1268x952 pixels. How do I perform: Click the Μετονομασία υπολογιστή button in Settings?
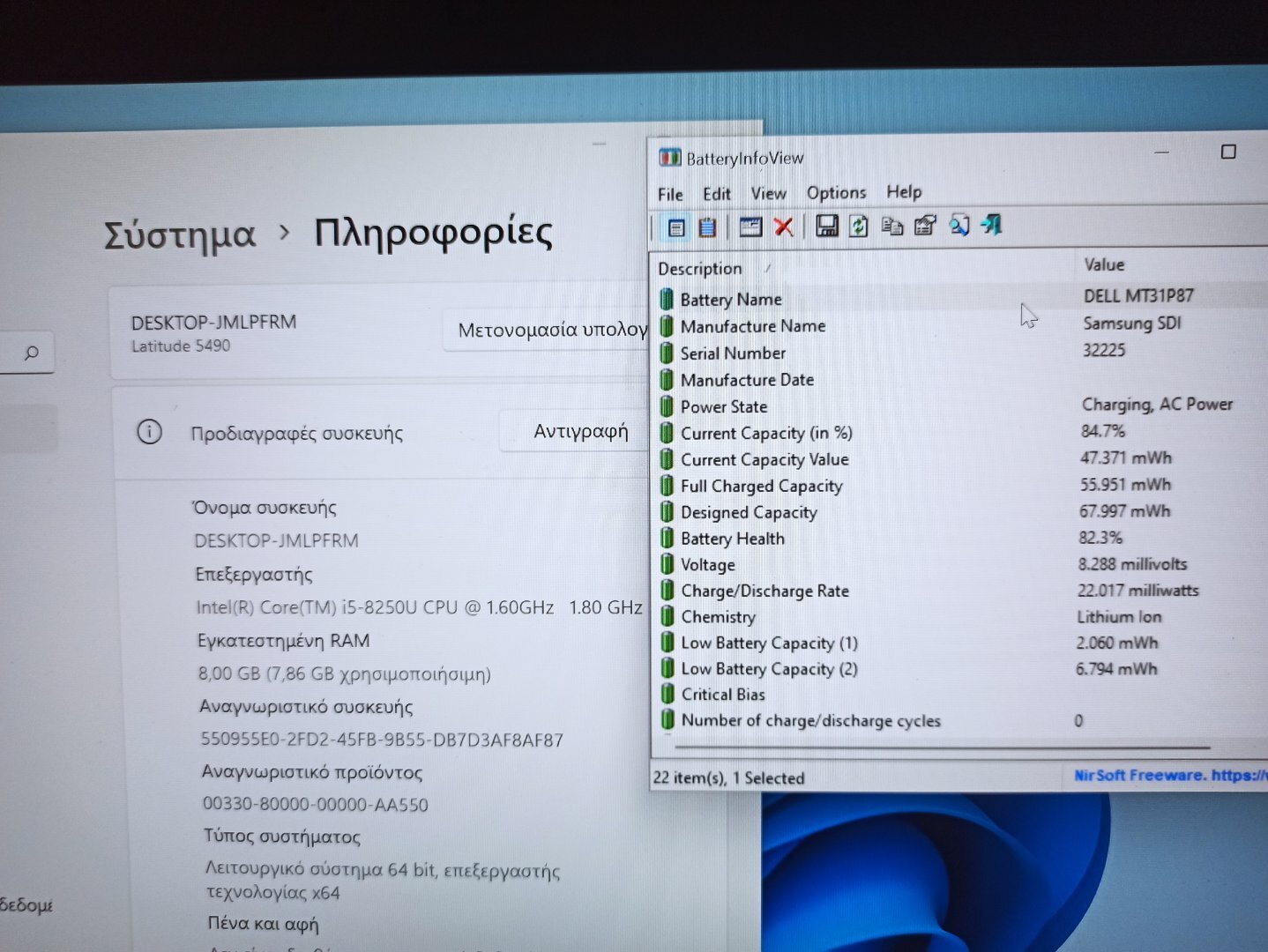click(x=547, y=330)
